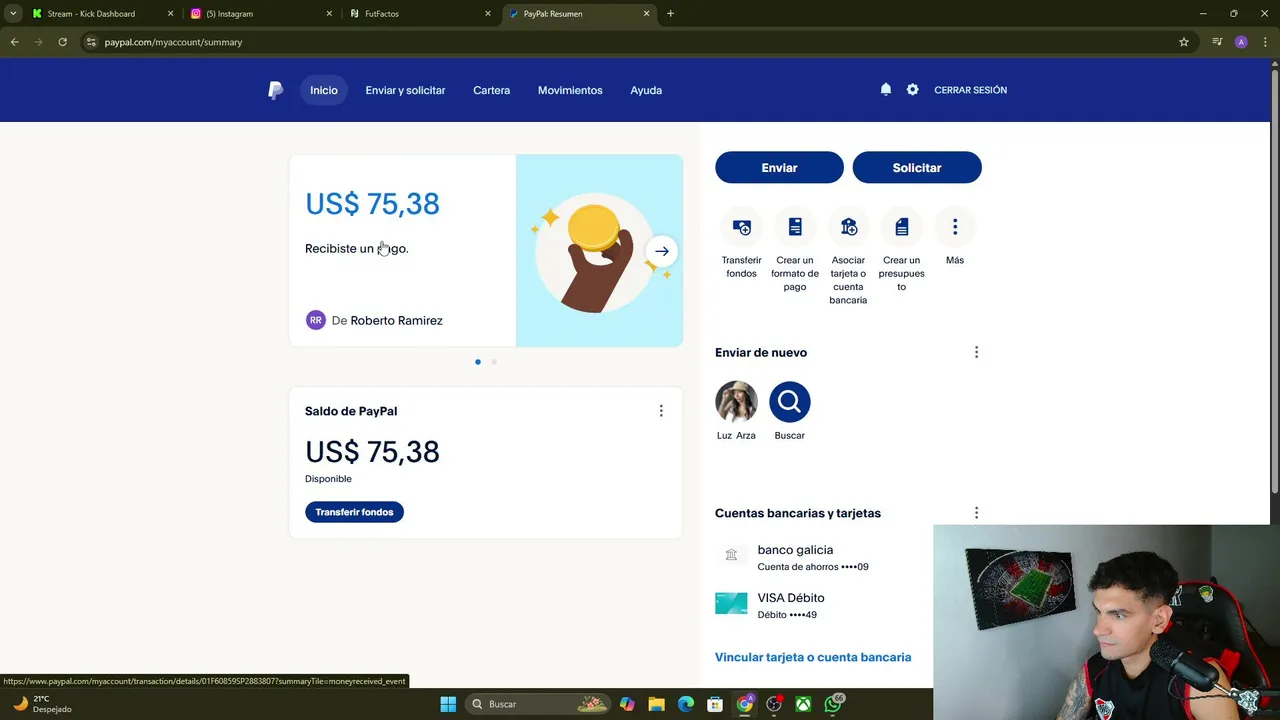Switch to the FutFactos tab
The width and height of the screenshot is (1280, 720).
[420, 14]
